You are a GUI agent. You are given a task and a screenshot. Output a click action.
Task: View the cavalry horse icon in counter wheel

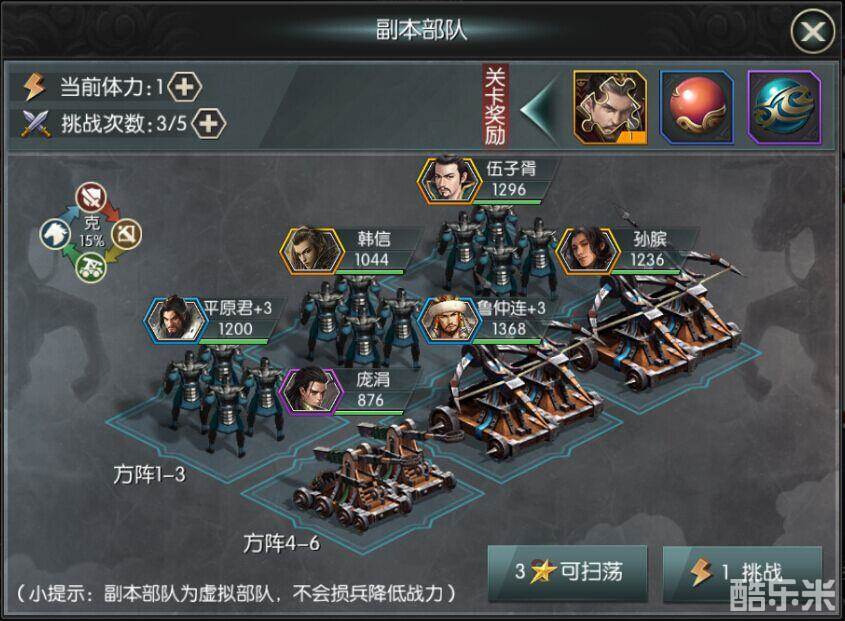click(x=55, y=235)
